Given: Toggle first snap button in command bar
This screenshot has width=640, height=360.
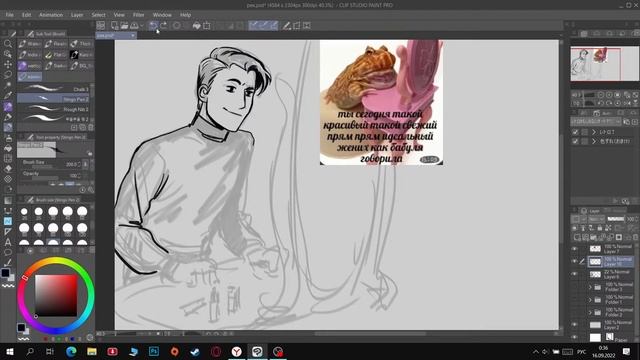Looking at the screenshot, I should (253, 25).
